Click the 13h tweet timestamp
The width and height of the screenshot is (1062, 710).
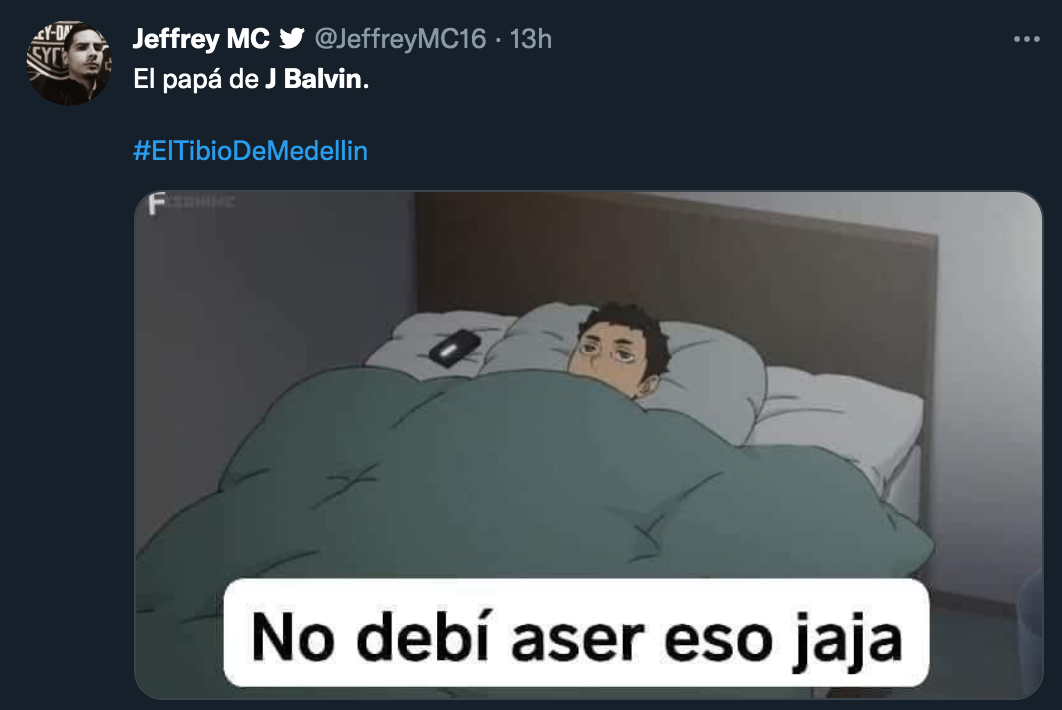(x=530, y=39)
